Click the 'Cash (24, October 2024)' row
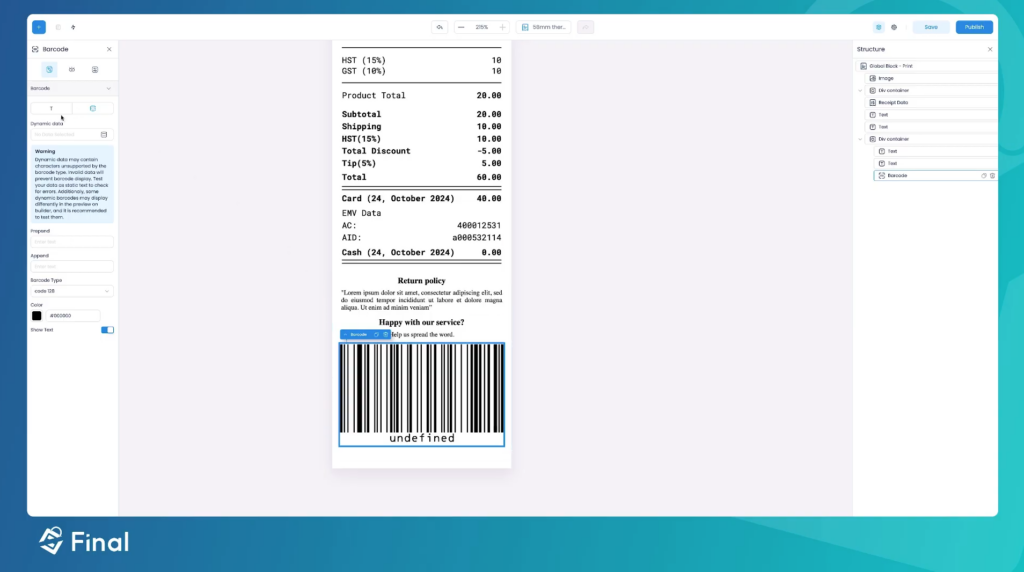Image resolution: width=1024 pixels, height=572 pixels. click(x=421, y=252)
